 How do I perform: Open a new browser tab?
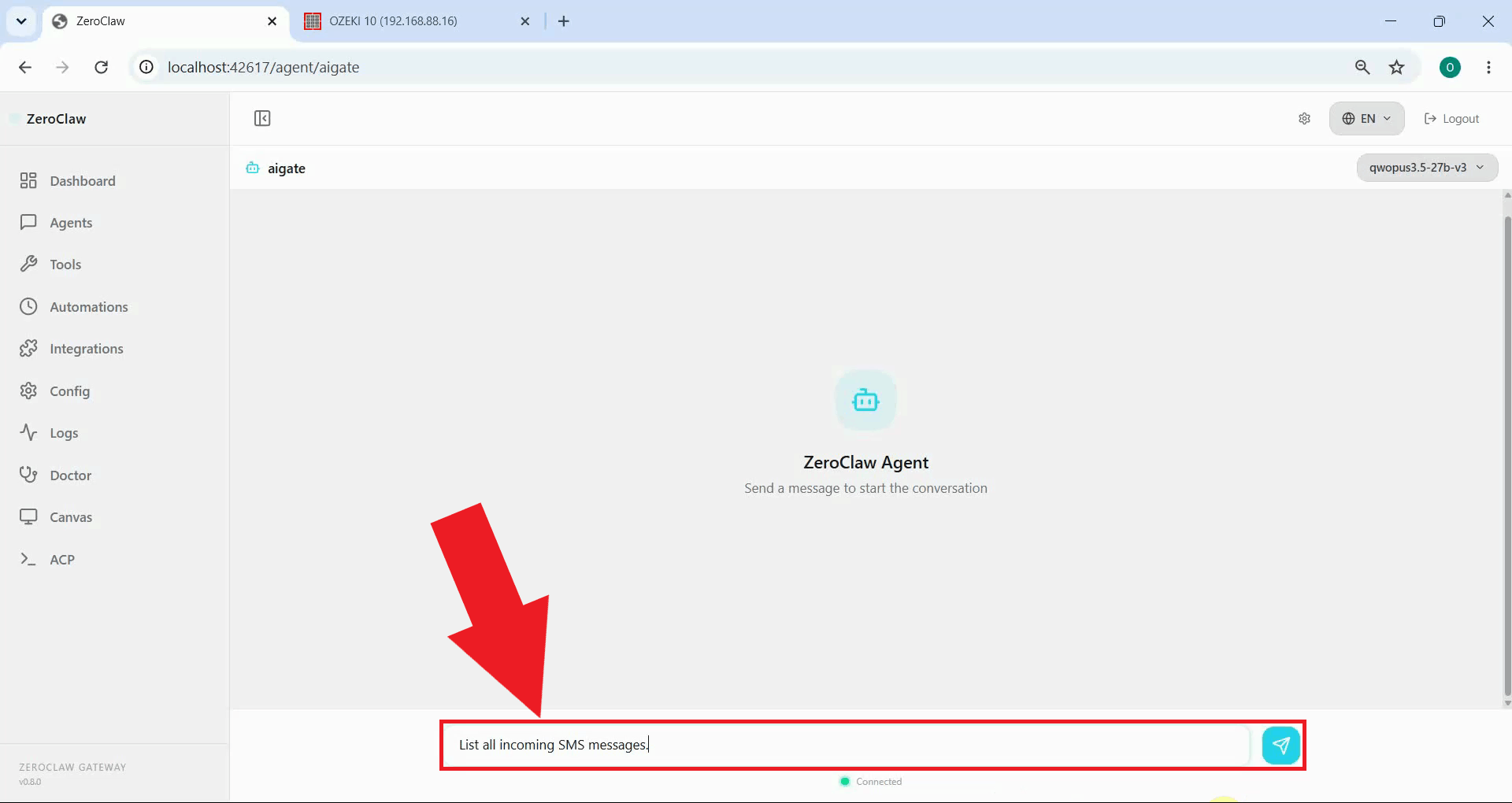coord(563,21)
